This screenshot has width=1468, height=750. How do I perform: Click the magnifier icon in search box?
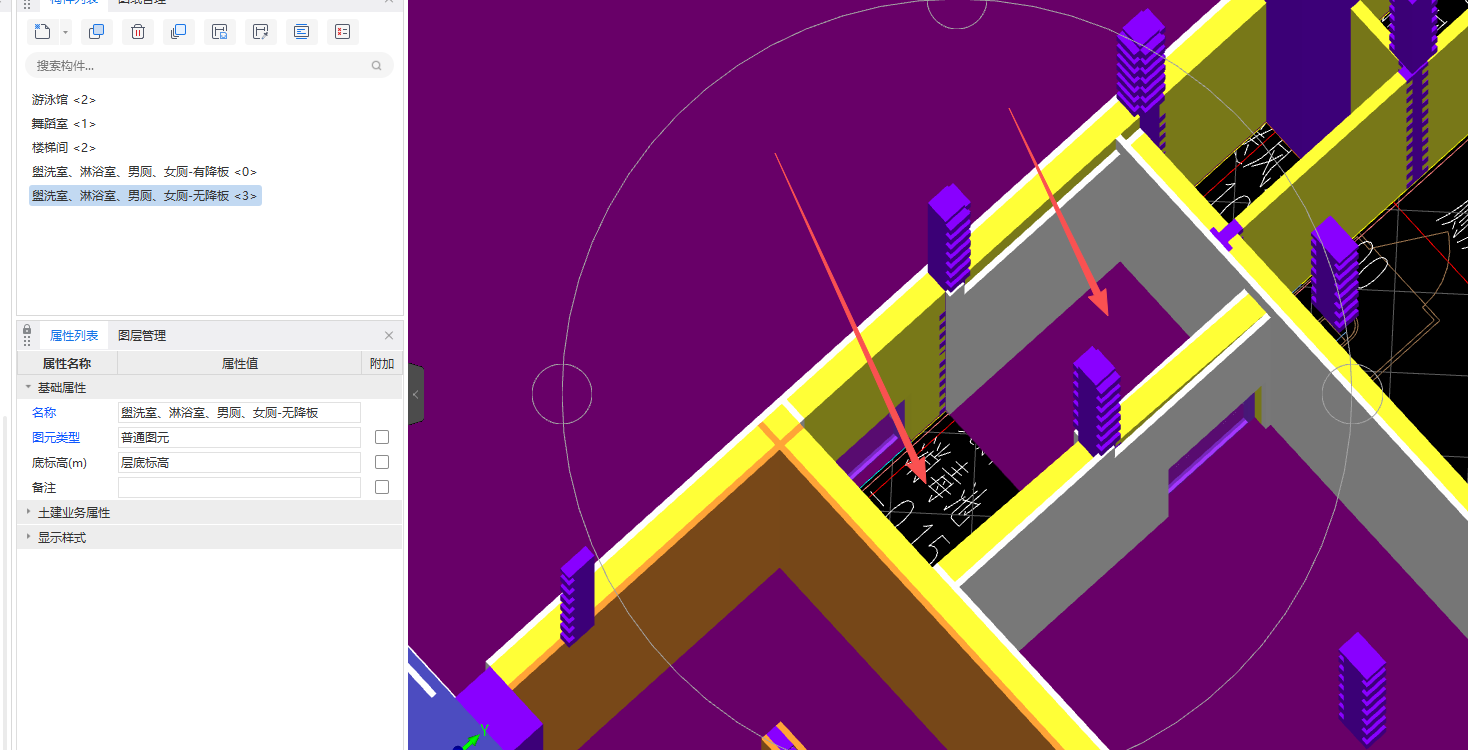pyautogui.click(x=377, y=66)
